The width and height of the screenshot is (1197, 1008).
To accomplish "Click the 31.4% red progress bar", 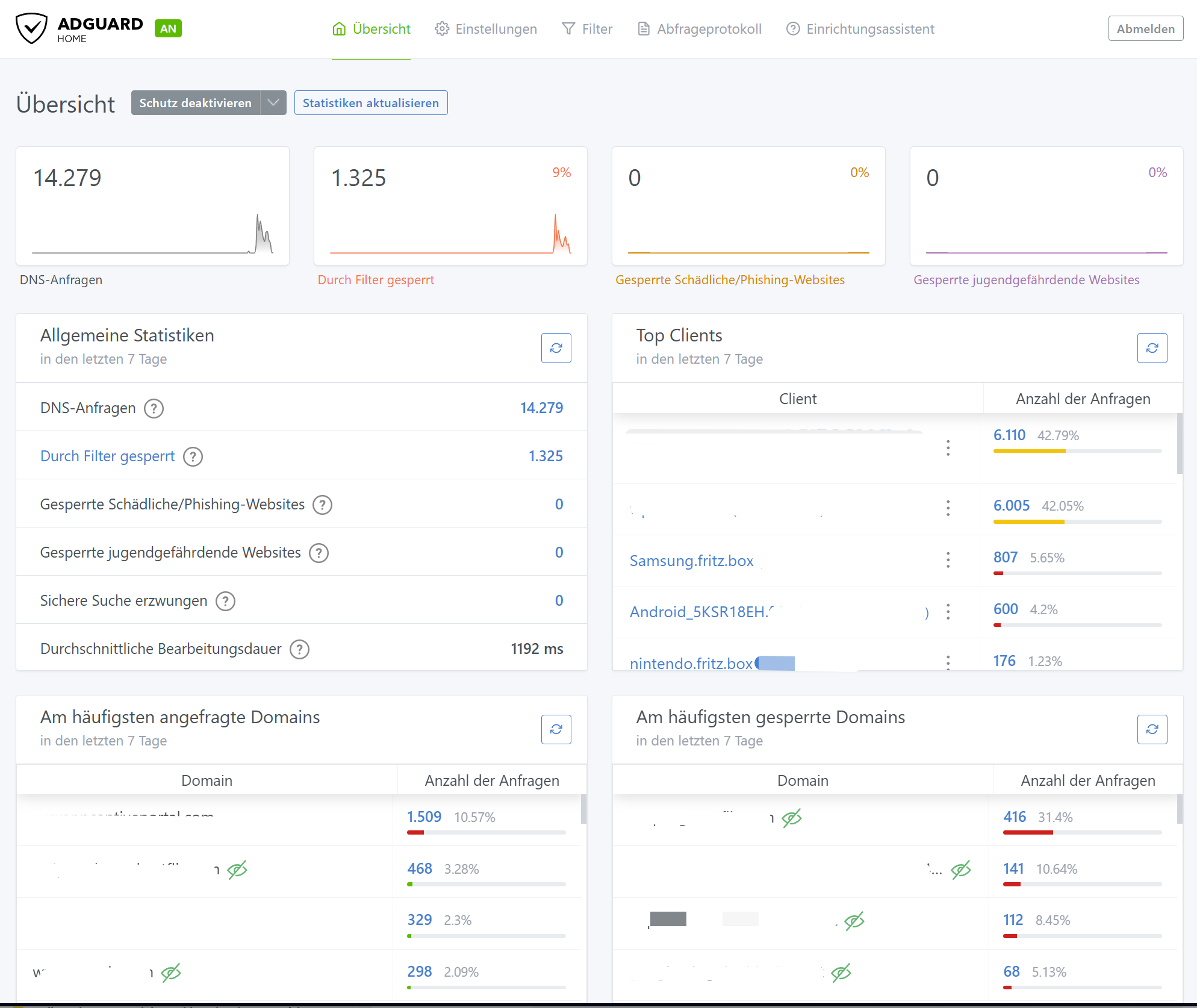I will (x=1083, y=833).
